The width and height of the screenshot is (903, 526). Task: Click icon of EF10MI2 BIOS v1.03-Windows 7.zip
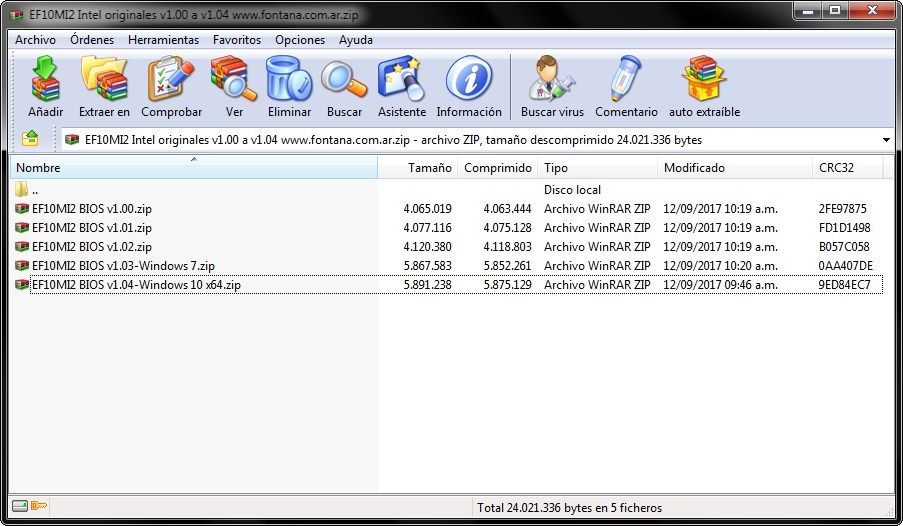pos(22,265)
